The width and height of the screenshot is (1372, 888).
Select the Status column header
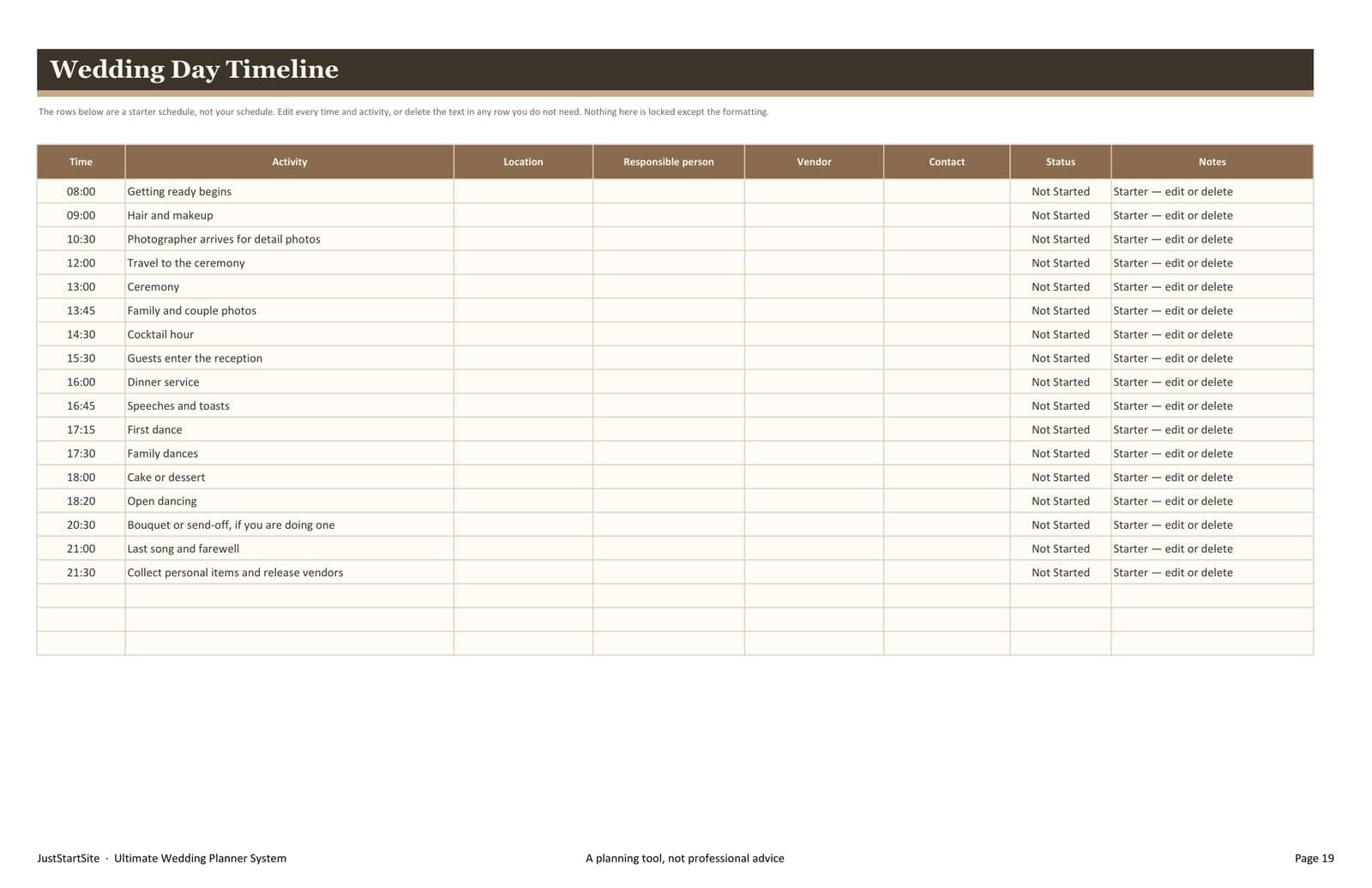pos(1061,162)
